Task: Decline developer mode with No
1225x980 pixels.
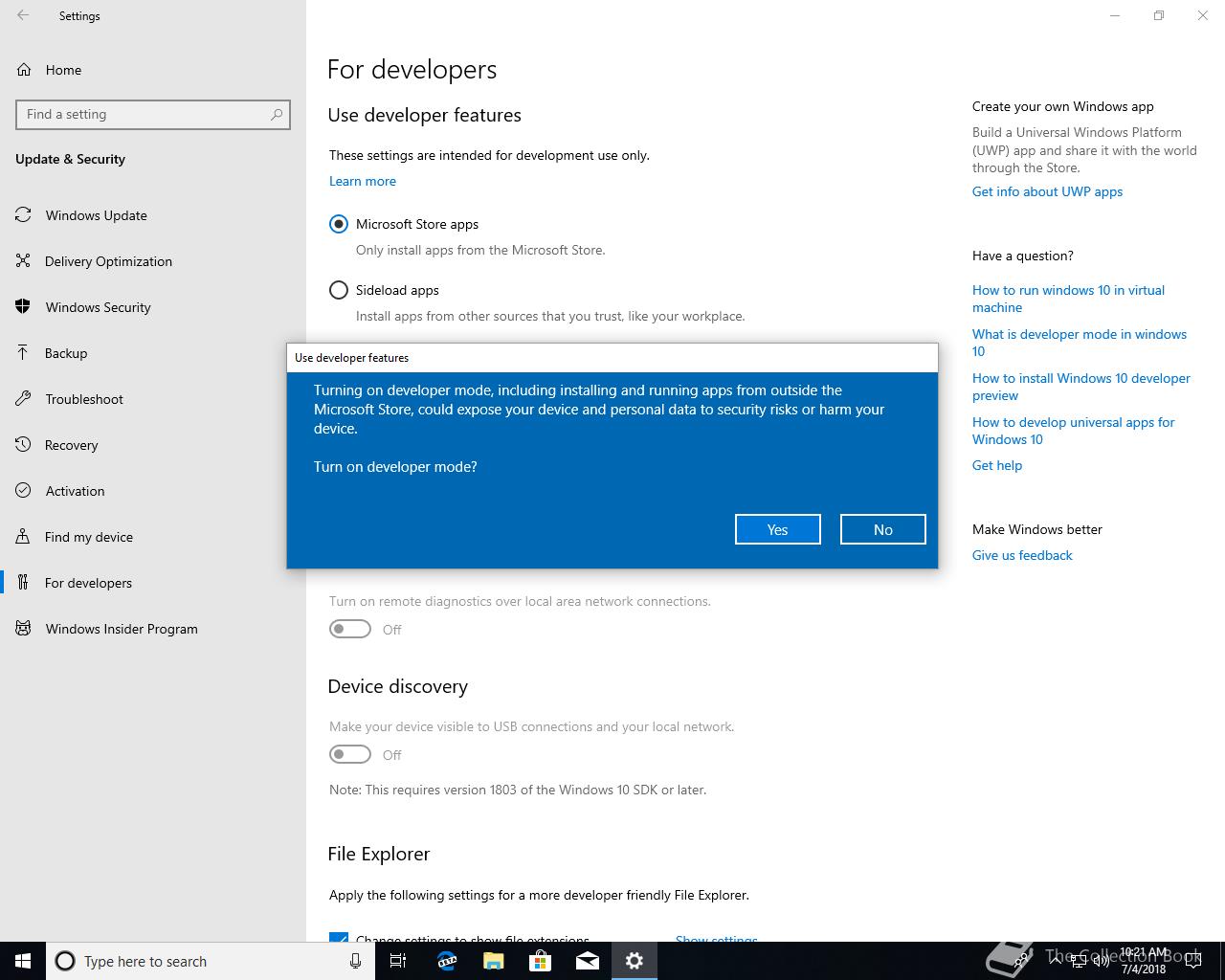Action: click(883, 529)
